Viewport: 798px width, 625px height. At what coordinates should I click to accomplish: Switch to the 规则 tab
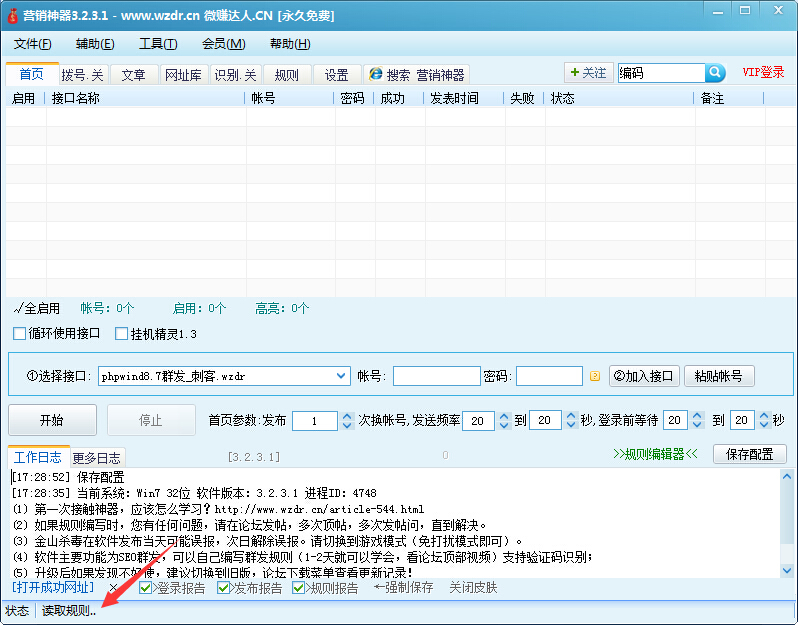287,75
